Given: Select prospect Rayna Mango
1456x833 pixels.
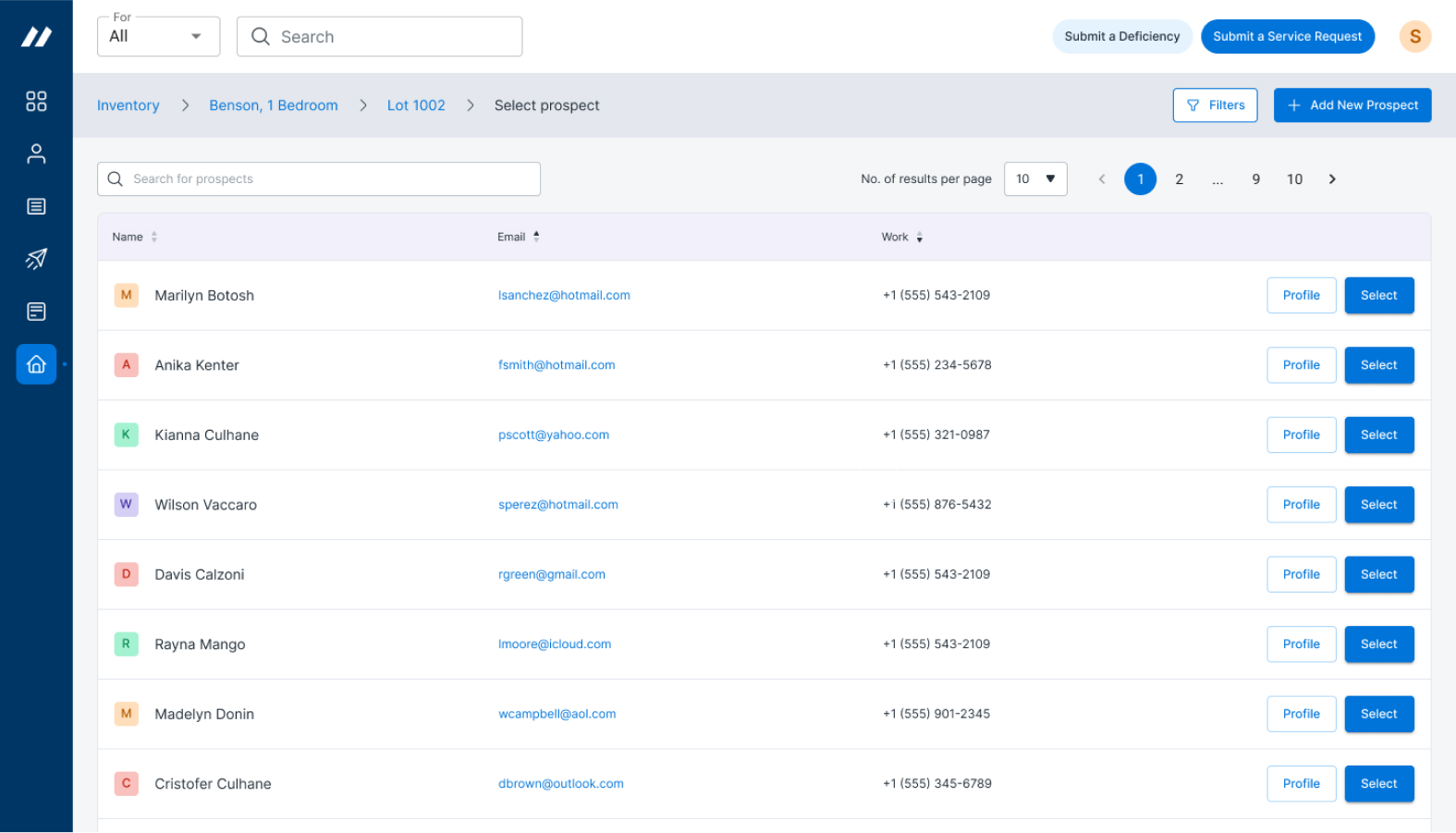Looking at the screenshot, I should (1378, 644).
